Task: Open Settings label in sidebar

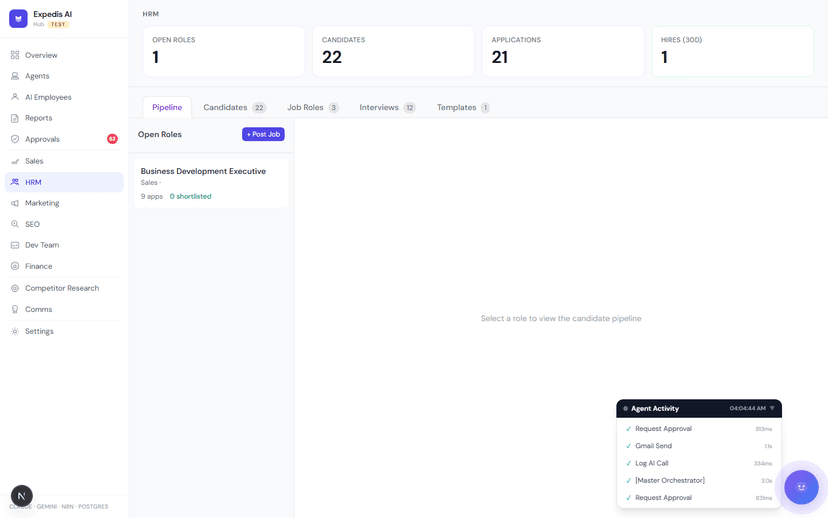Action: [x=39, y=332]
